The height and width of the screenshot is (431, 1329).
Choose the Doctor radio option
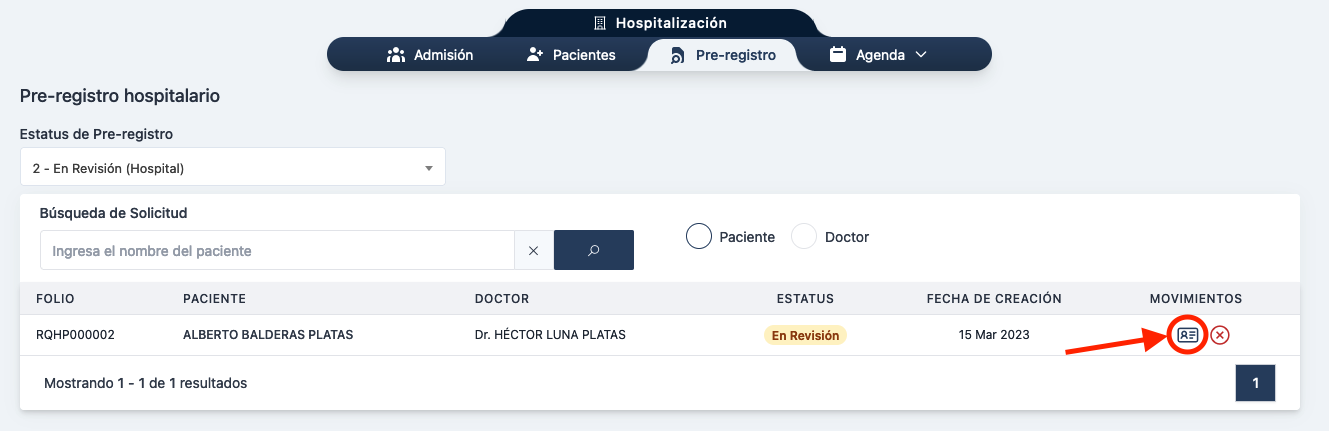point(805,237)
